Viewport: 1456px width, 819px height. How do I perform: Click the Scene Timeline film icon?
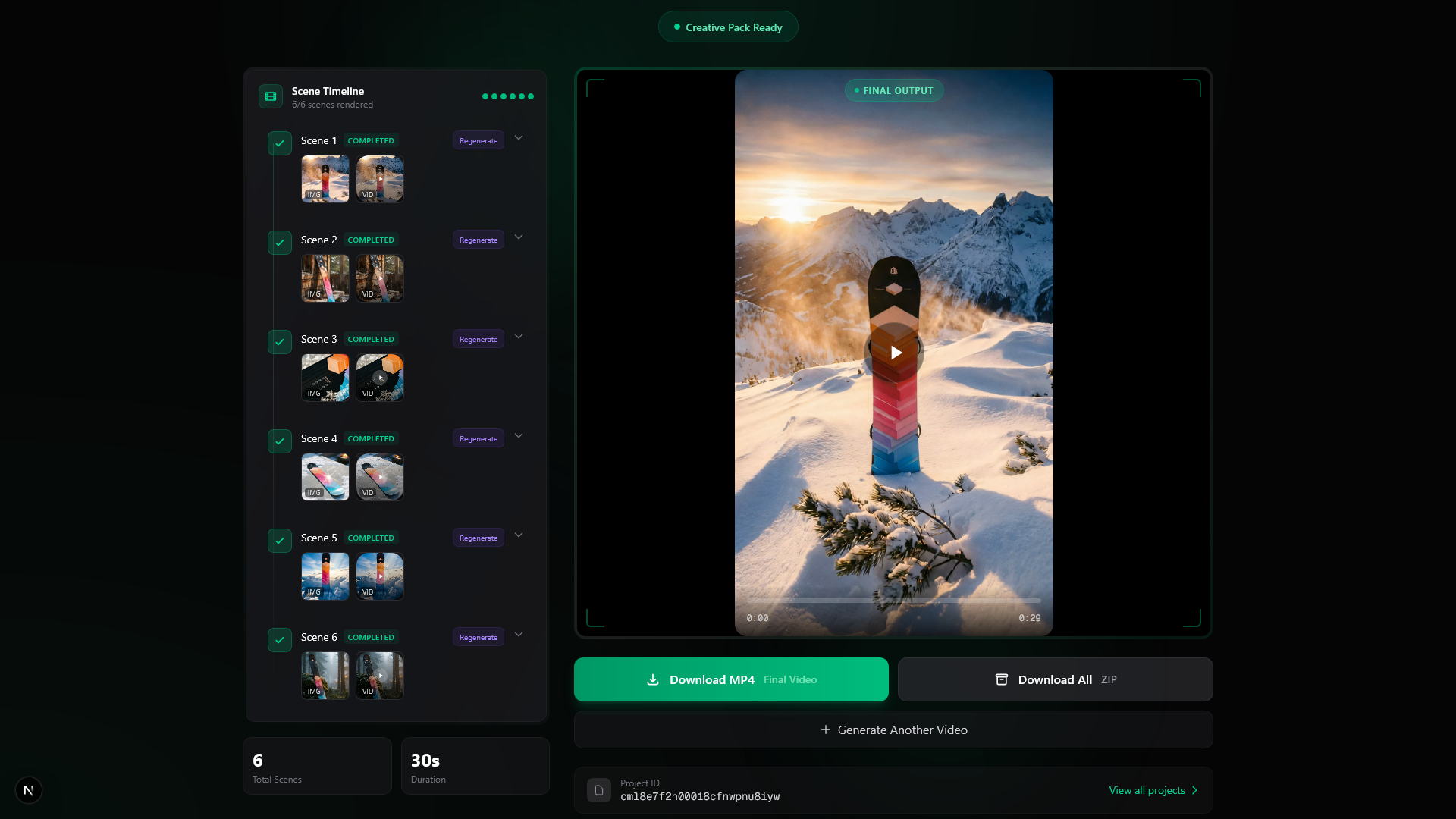point(270,96)
